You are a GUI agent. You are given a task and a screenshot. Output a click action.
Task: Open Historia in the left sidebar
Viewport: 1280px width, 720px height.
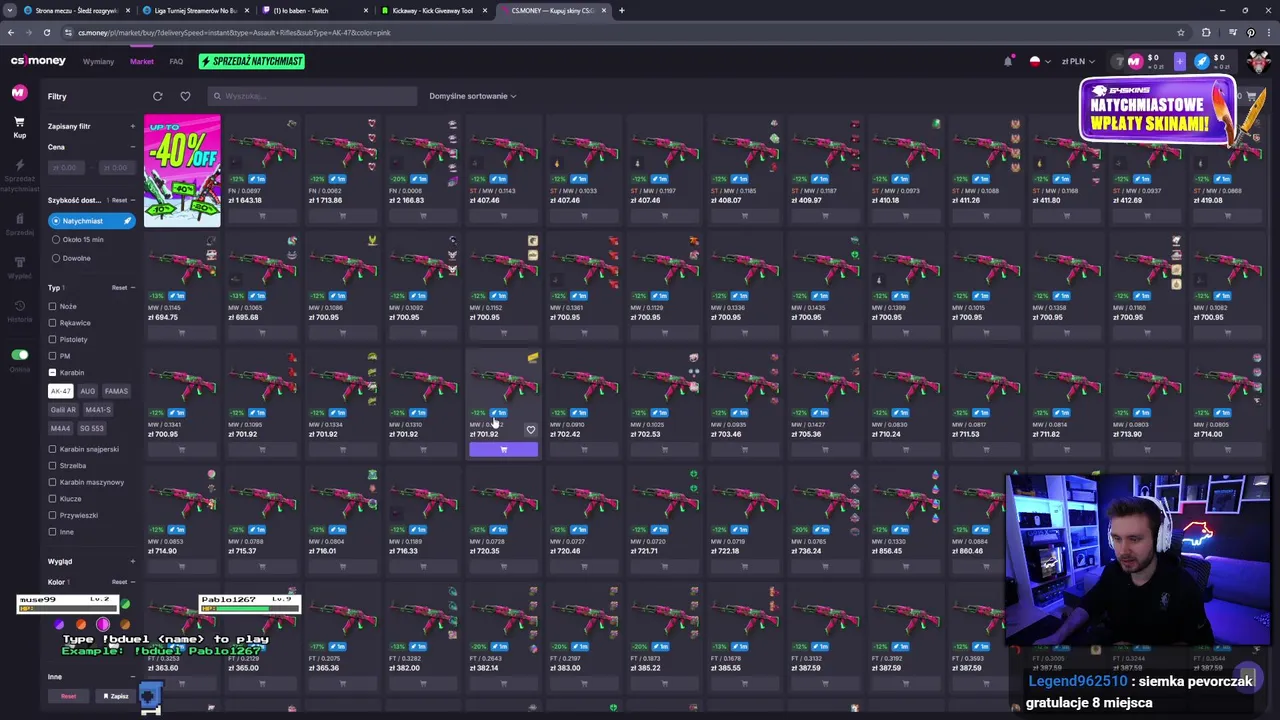19,310
